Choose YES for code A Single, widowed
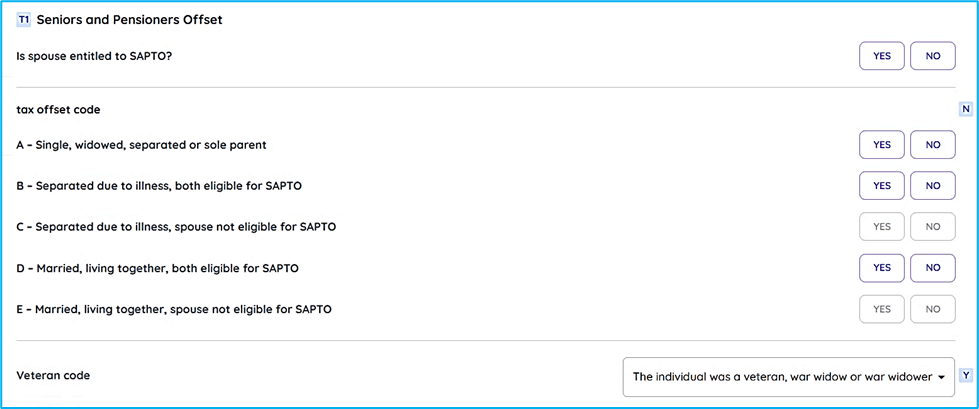Image resolution: width=979 pixels, height=409 pixels. pyautogui.click(x=882, y=144)
